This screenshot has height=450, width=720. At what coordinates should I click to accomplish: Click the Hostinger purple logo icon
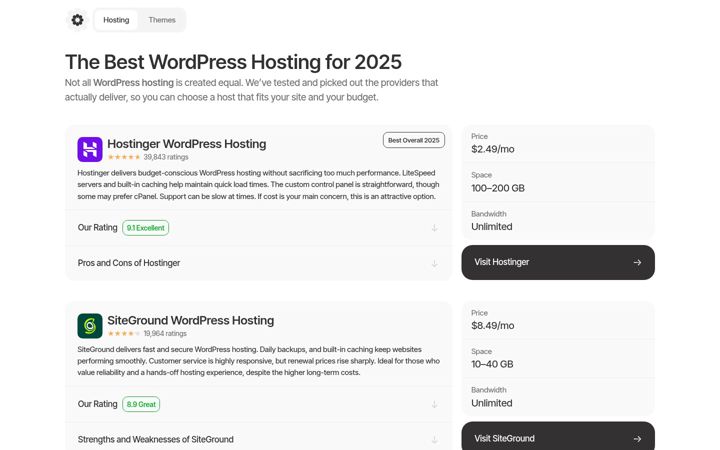[x=90, y=149]
